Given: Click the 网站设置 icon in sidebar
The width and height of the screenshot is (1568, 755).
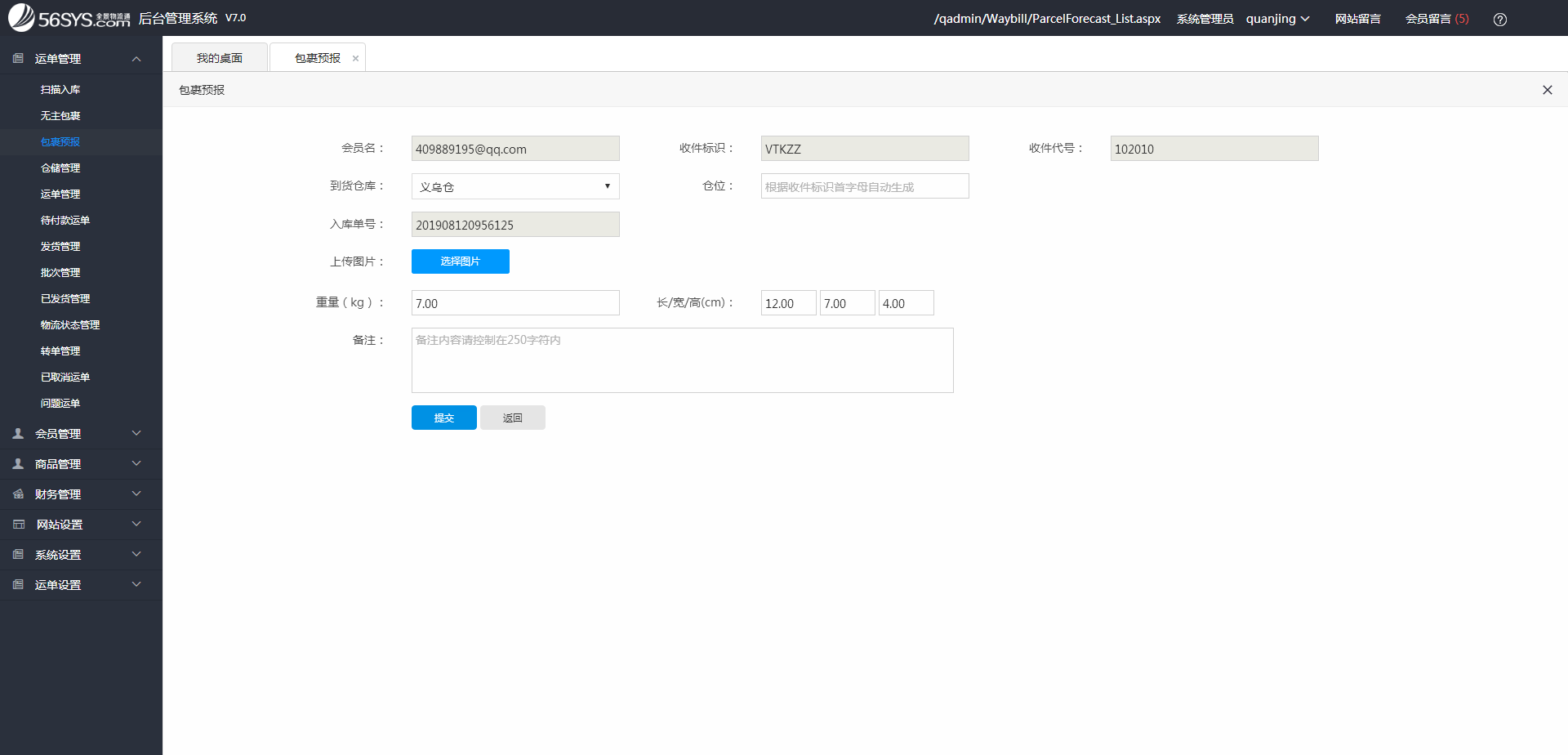Looking at the screenshot, I should (18, 525).
